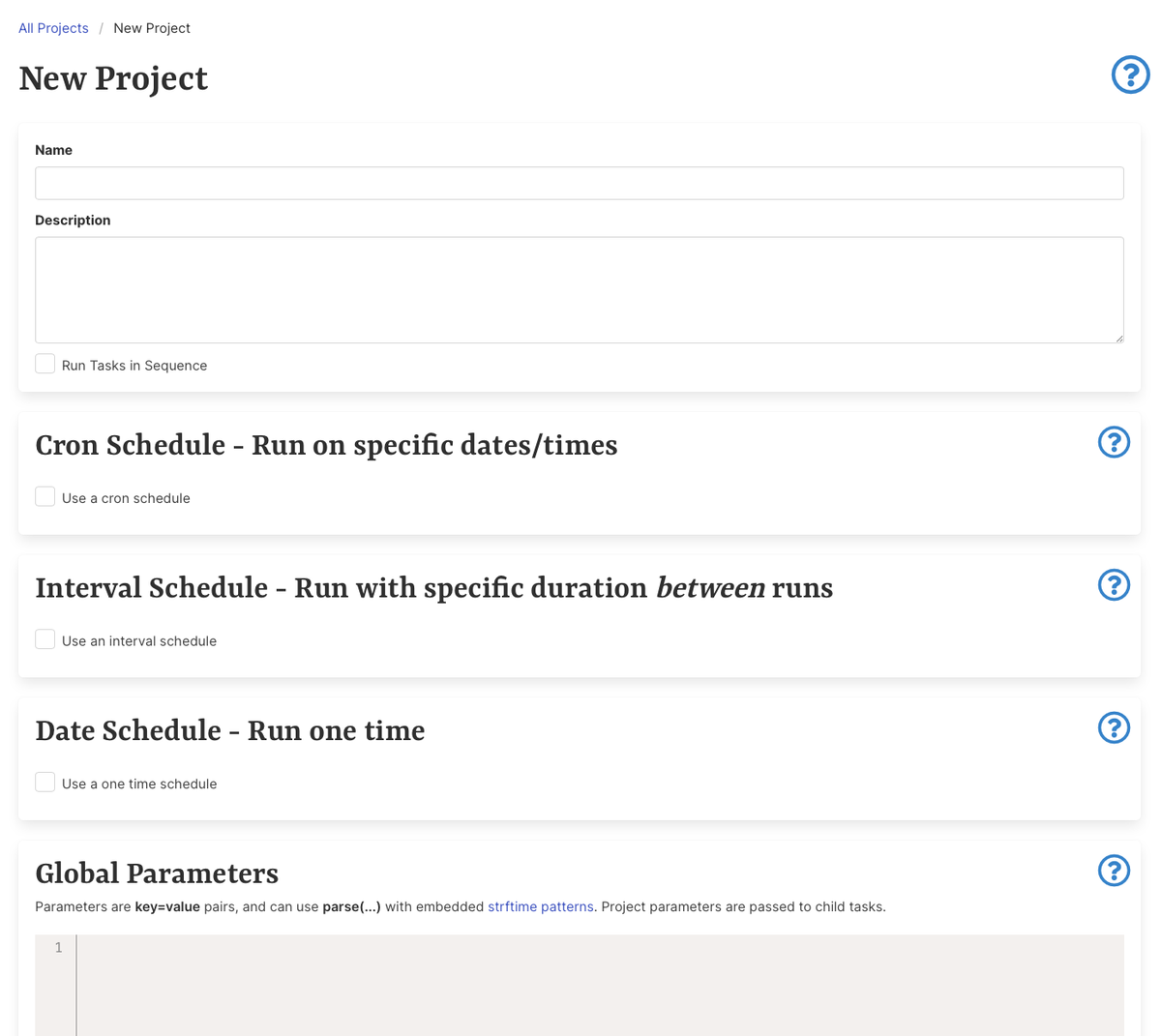The width and height of the screenshot is (1161, 1036).
Task: Open help for Interval Schedule section
Action: 1114,584
